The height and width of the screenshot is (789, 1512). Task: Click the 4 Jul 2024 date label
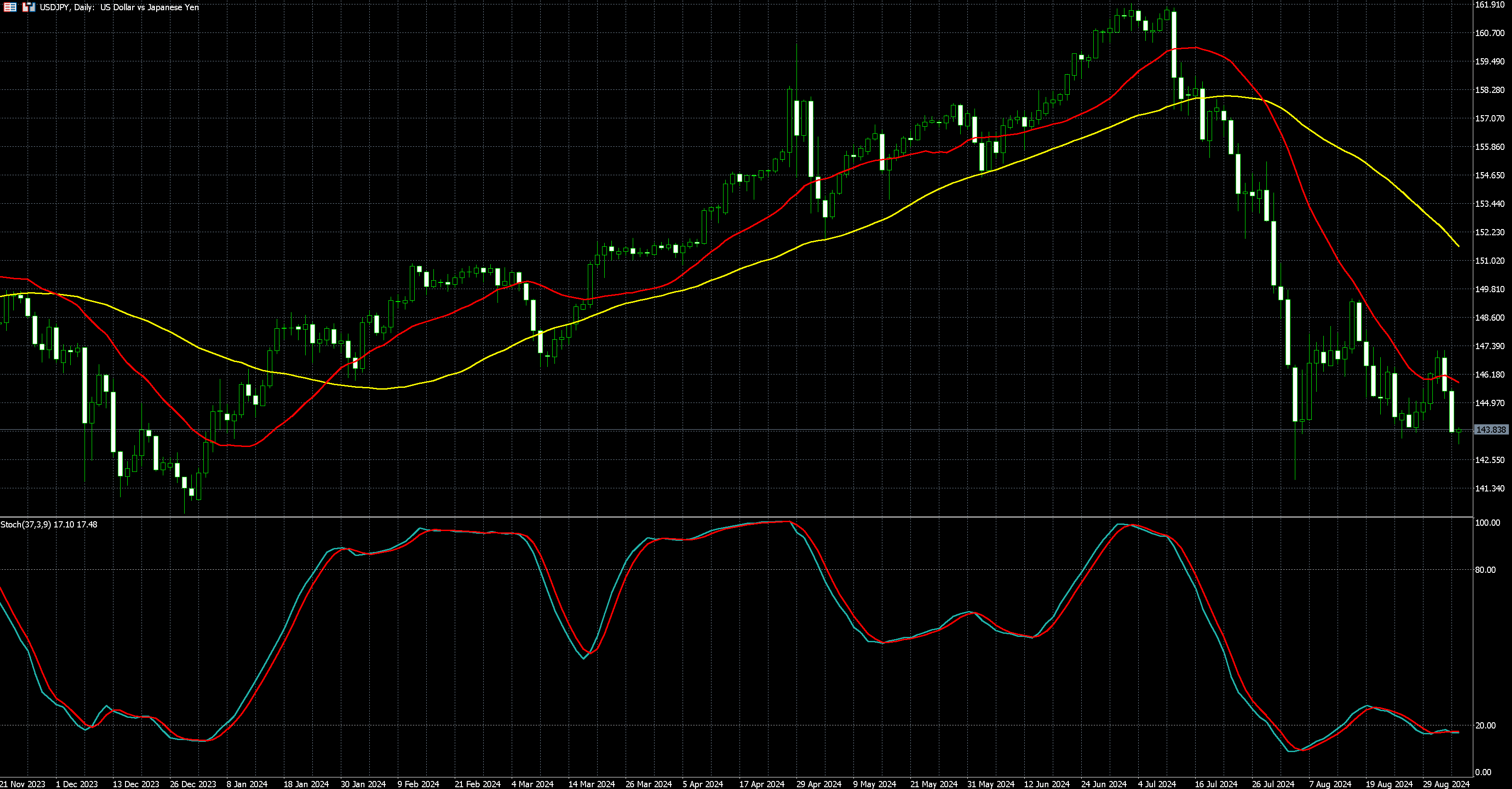pyautogui.click(x=1157, y=784)
